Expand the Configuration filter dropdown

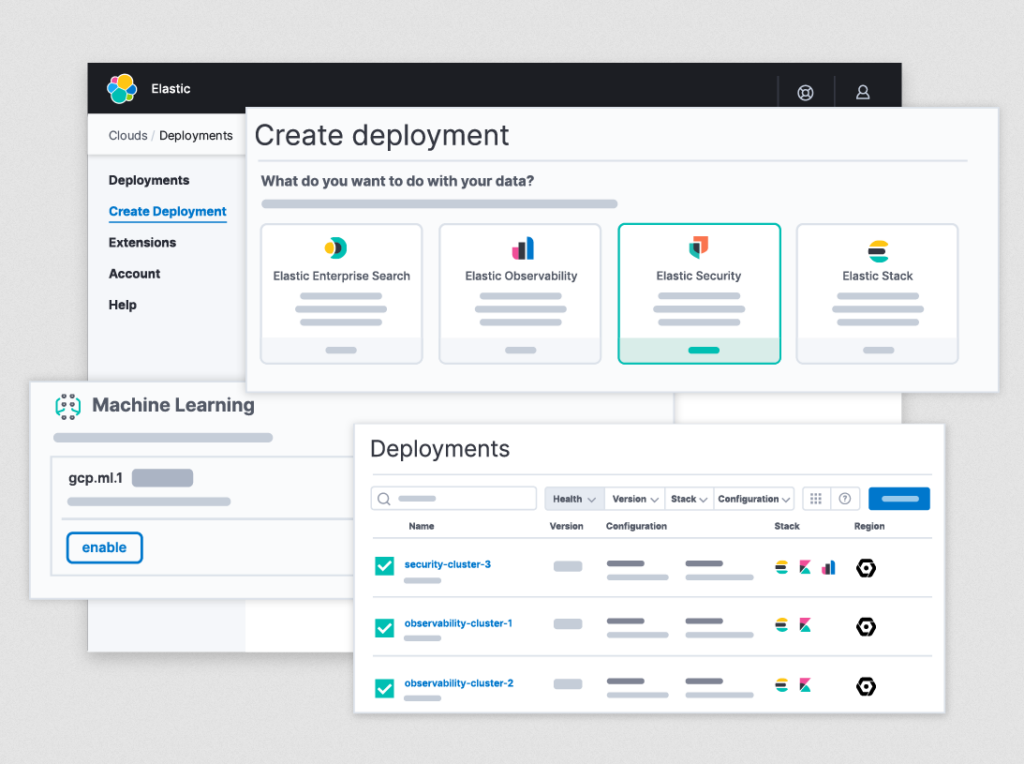pos(754,499)
